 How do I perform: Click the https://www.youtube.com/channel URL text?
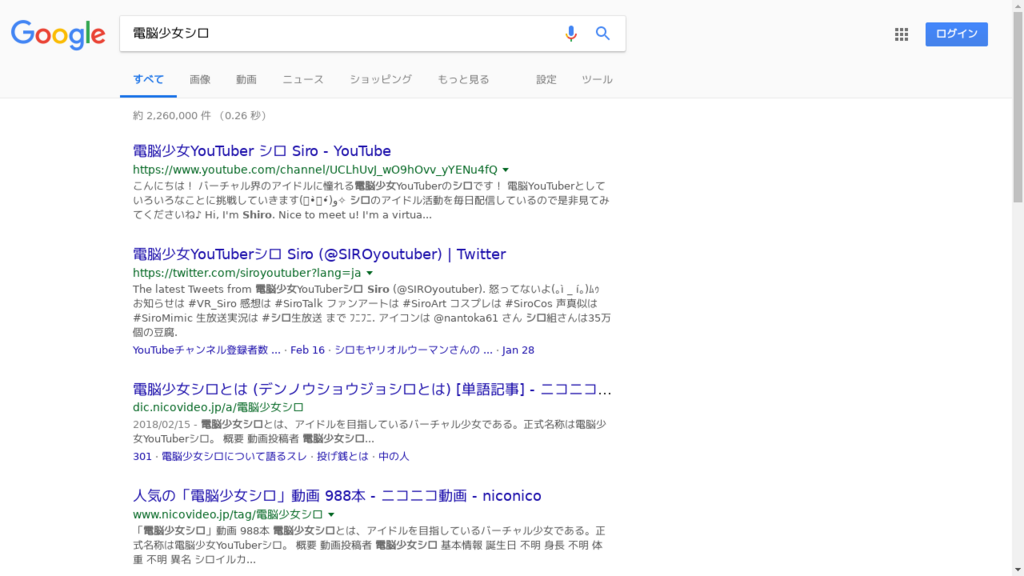tap(315, 170)
